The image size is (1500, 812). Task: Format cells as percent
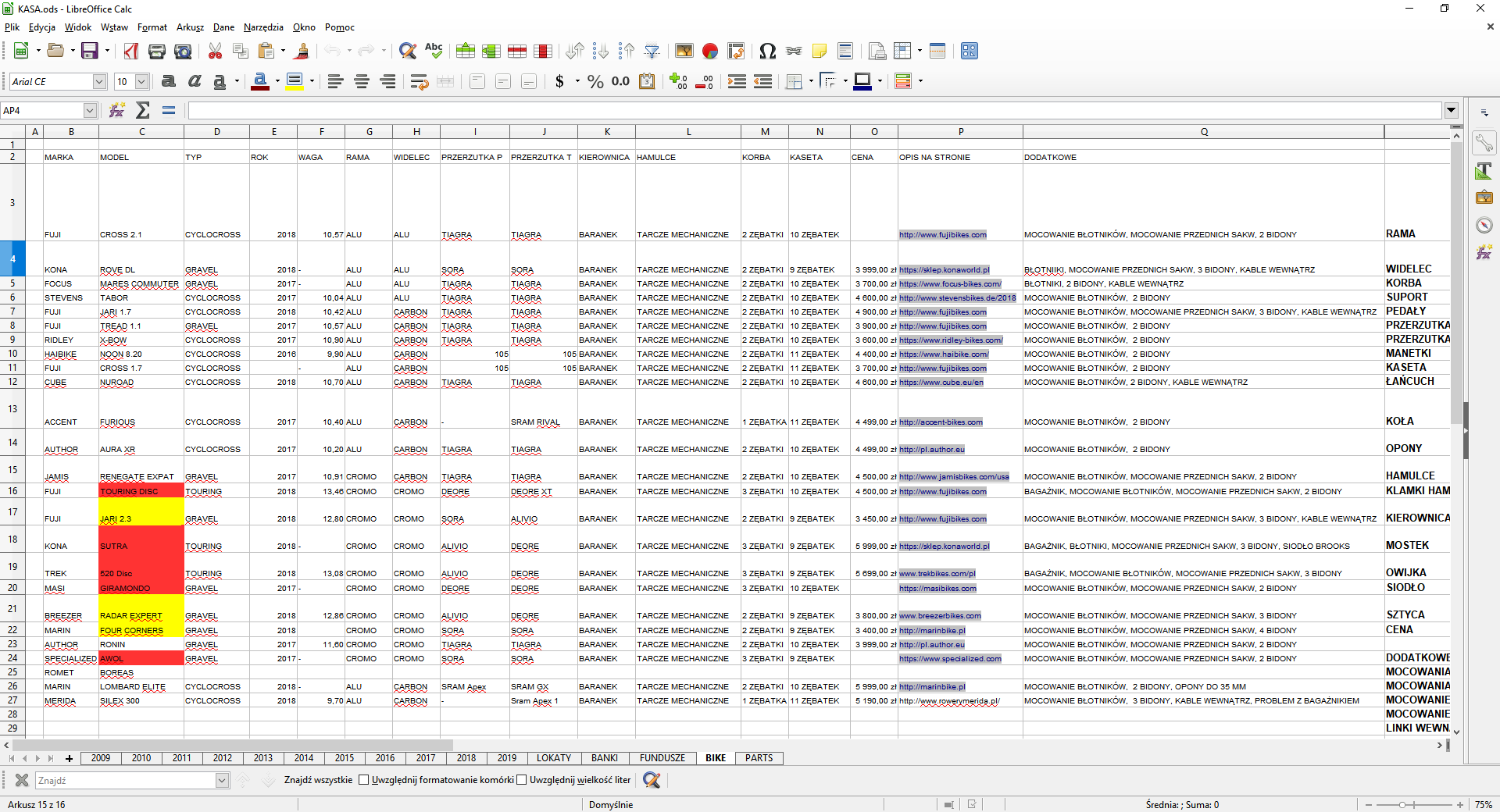(595, 81)
